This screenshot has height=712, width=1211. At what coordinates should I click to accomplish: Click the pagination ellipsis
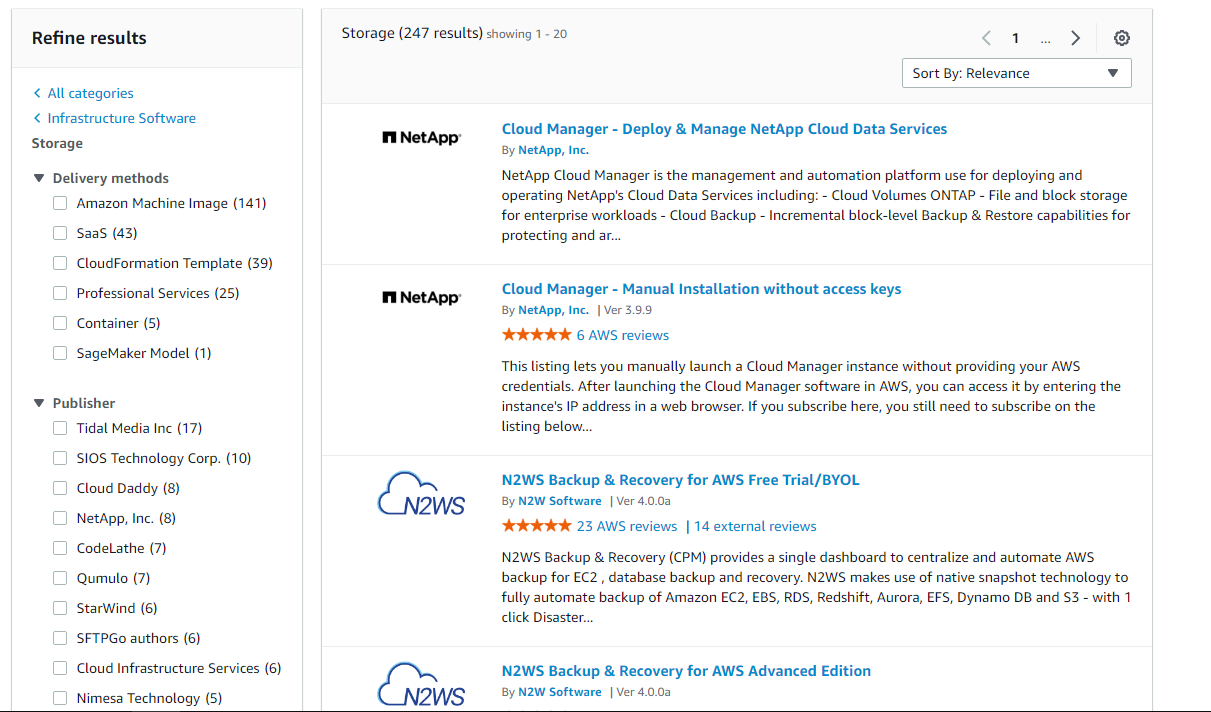pyautogui.click(x=1045, y=39)
